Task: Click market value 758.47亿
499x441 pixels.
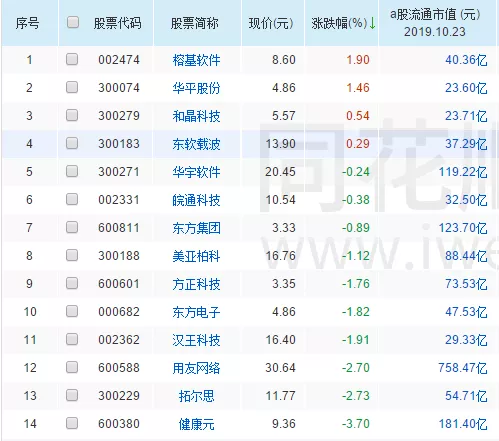Action: 463,368
